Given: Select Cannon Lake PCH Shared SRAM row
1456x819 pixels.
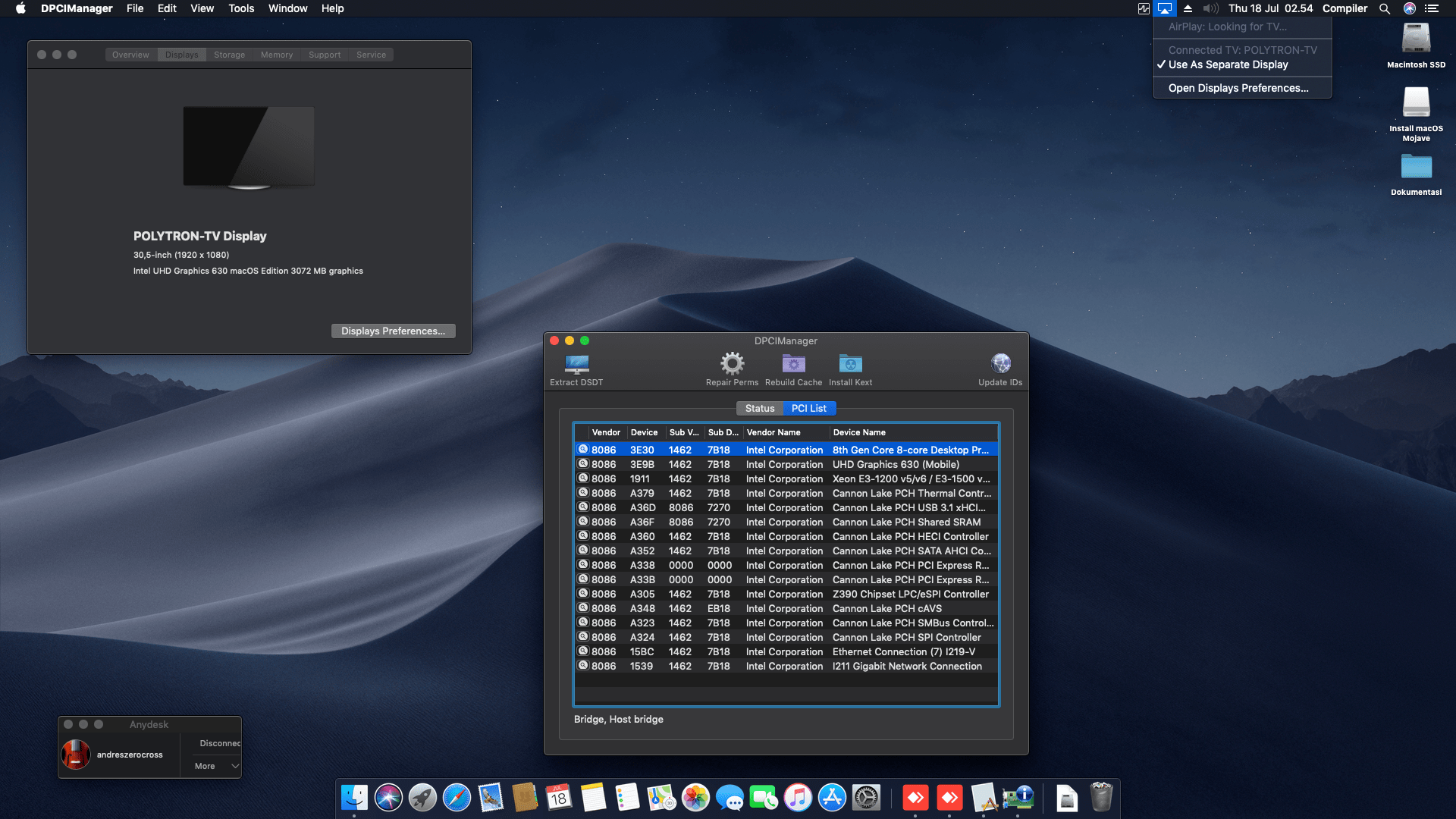Looking at the screenshot, I should (786, 522).
